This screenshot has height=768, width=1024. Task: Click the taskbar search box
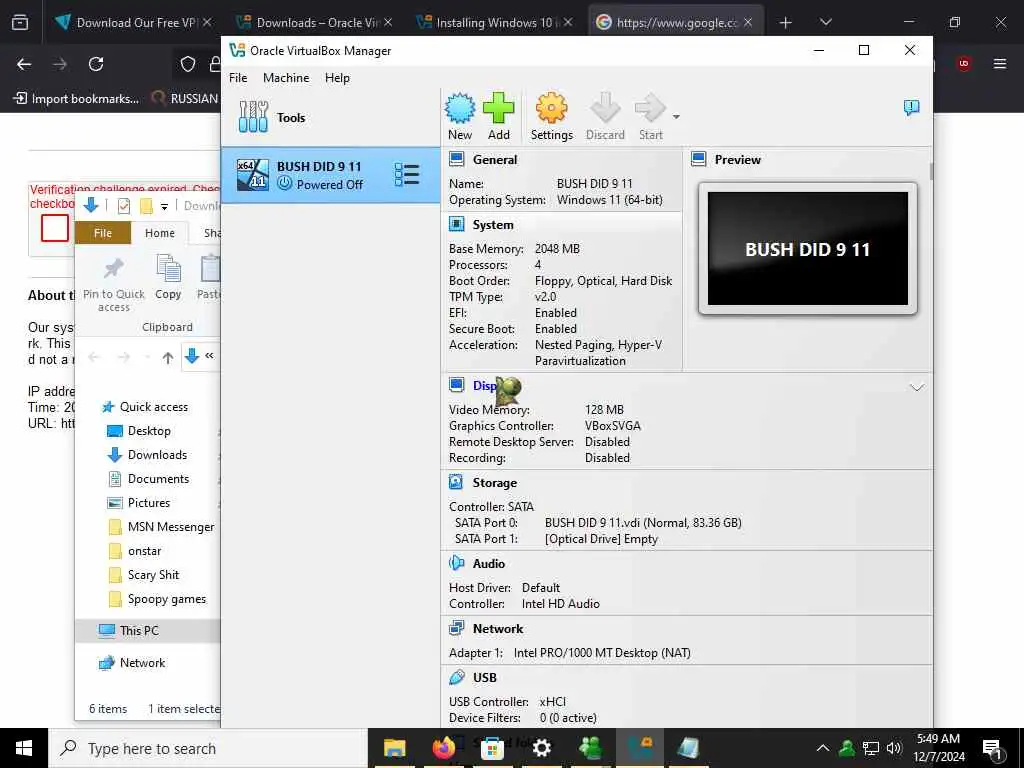(x=208, y=748)
